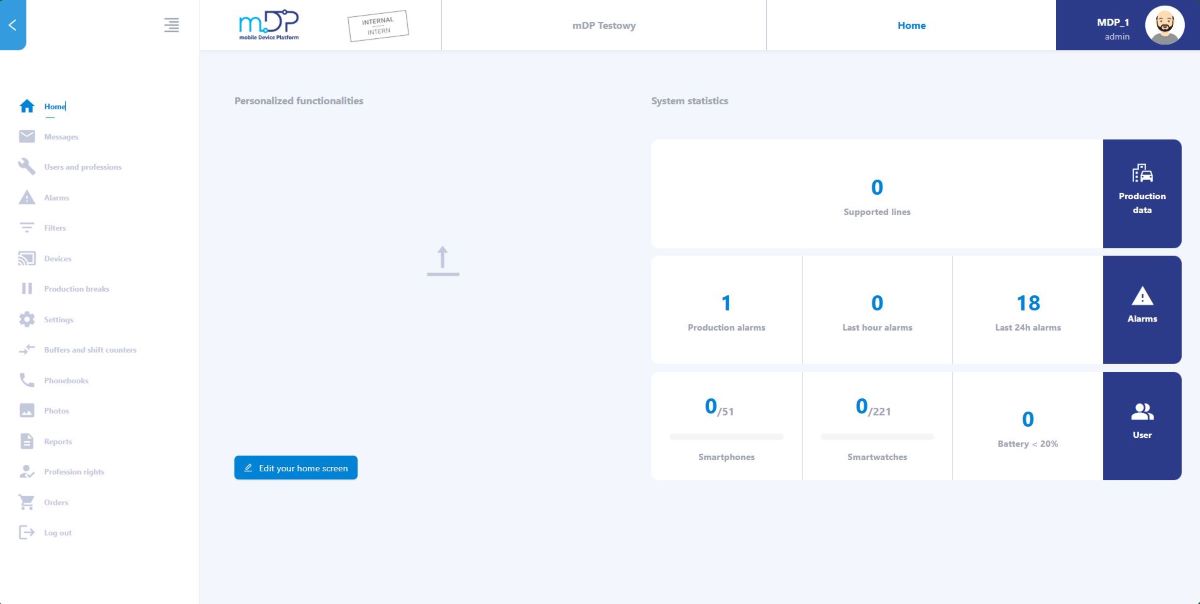Open Orders menu entry
This screenshot has width=1200, height=604.
pos(56,502)
